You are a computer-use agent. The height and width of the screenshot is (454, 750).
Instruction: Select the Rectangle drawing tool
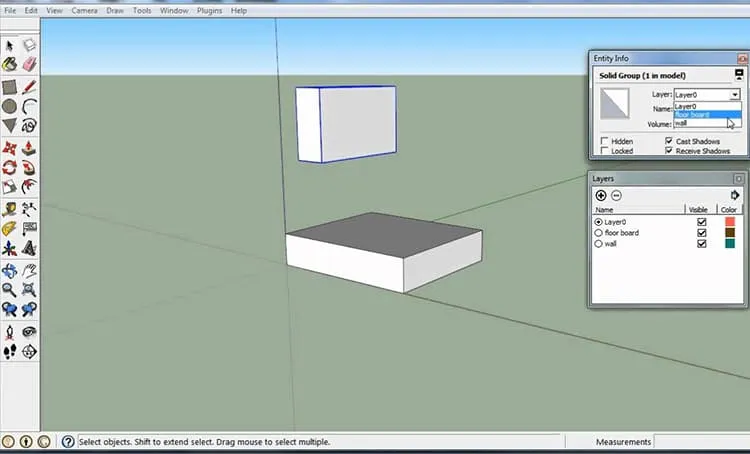point(10,87)
